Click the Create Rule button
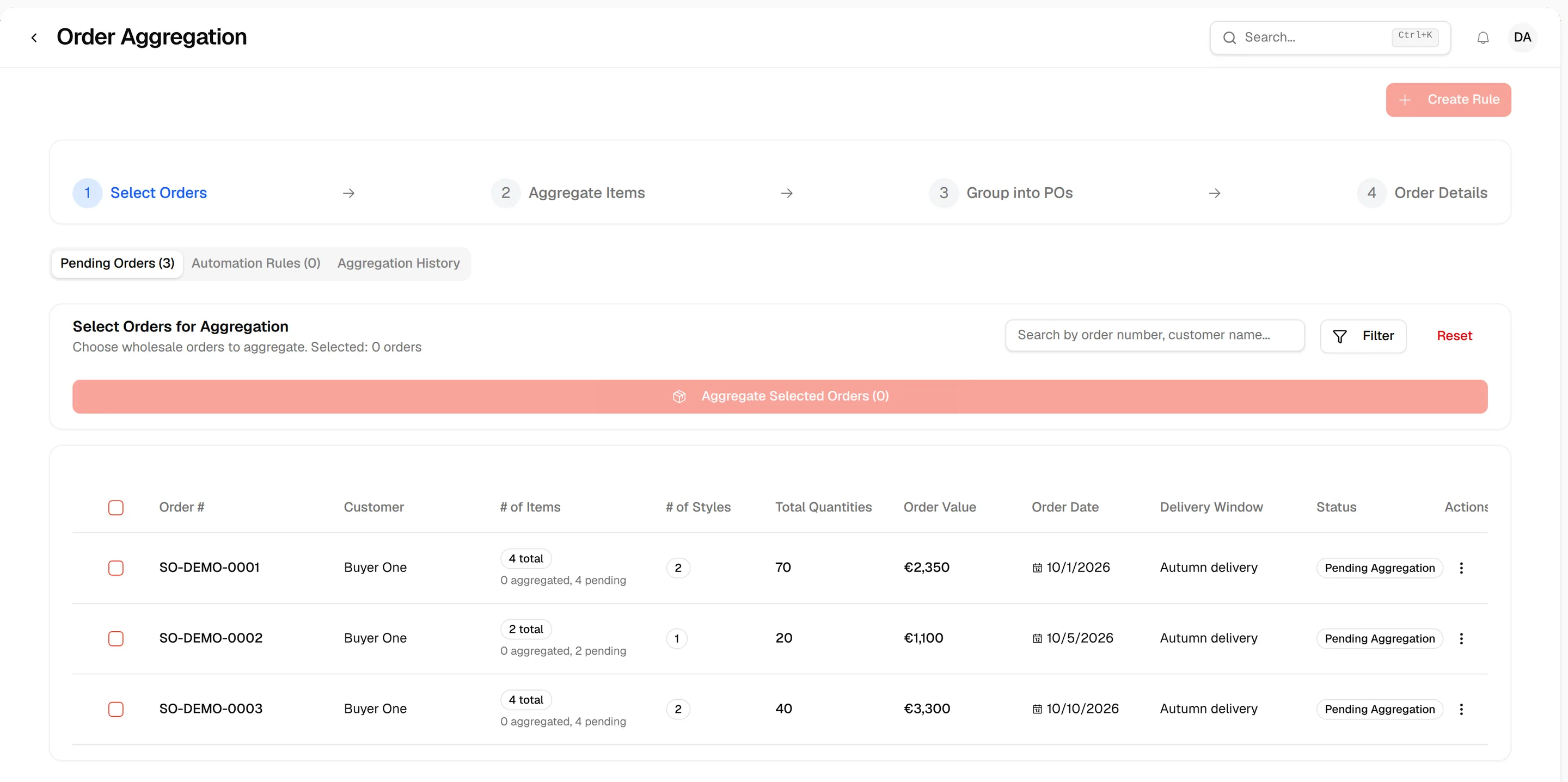The width and height of the screenshot is (1568, 782). (1448, 100)
